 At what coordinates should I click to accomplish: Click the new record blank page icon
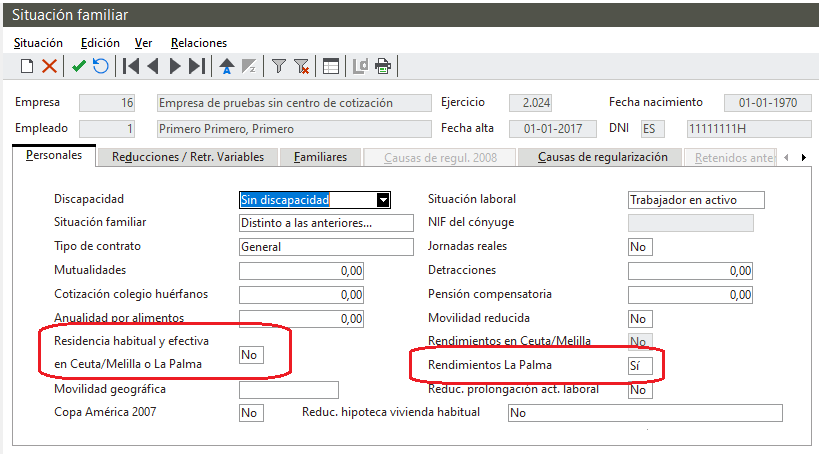point(27,67)
